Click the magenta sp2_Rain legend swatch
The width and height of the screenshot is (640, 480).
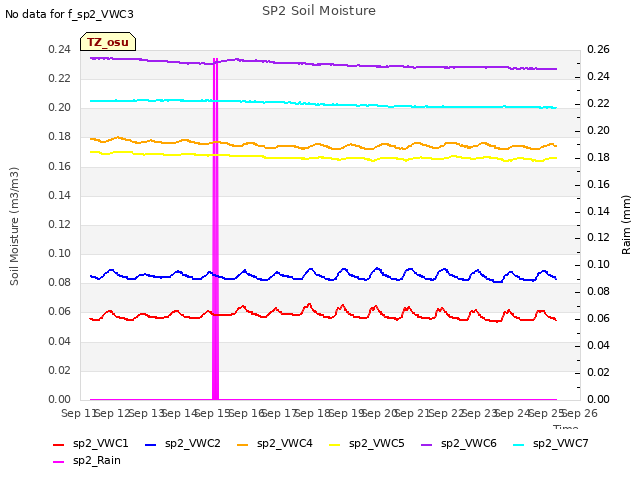58,462
